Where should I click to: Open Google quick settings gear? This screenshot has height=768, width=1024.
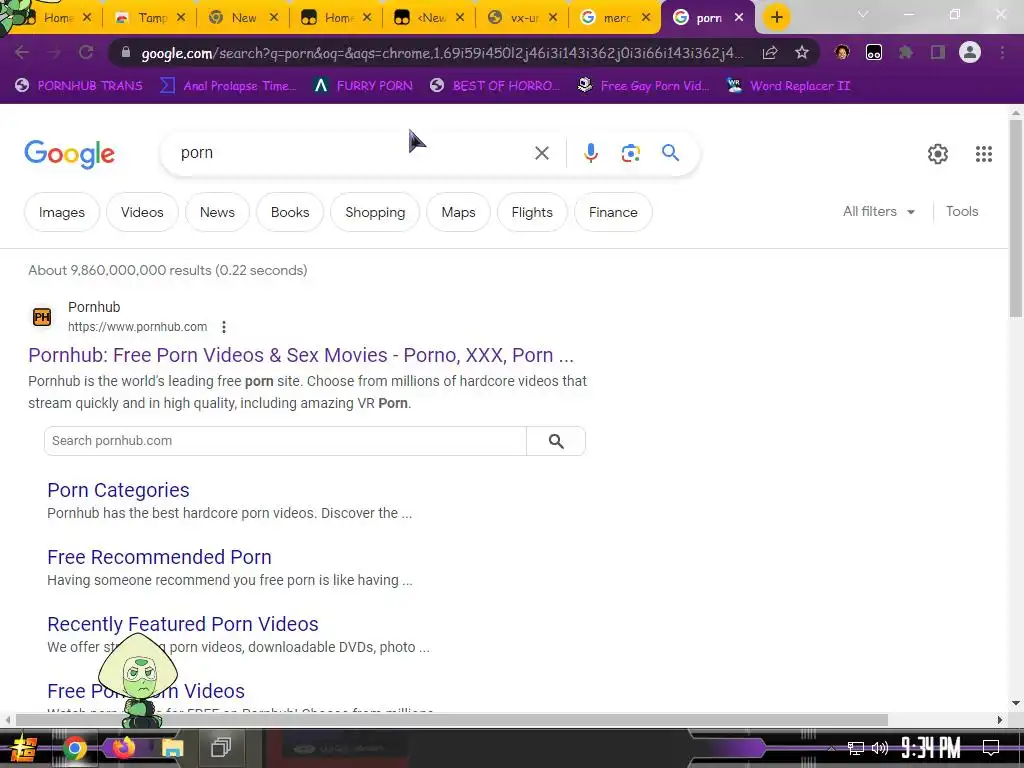click(x=938, y=154)
